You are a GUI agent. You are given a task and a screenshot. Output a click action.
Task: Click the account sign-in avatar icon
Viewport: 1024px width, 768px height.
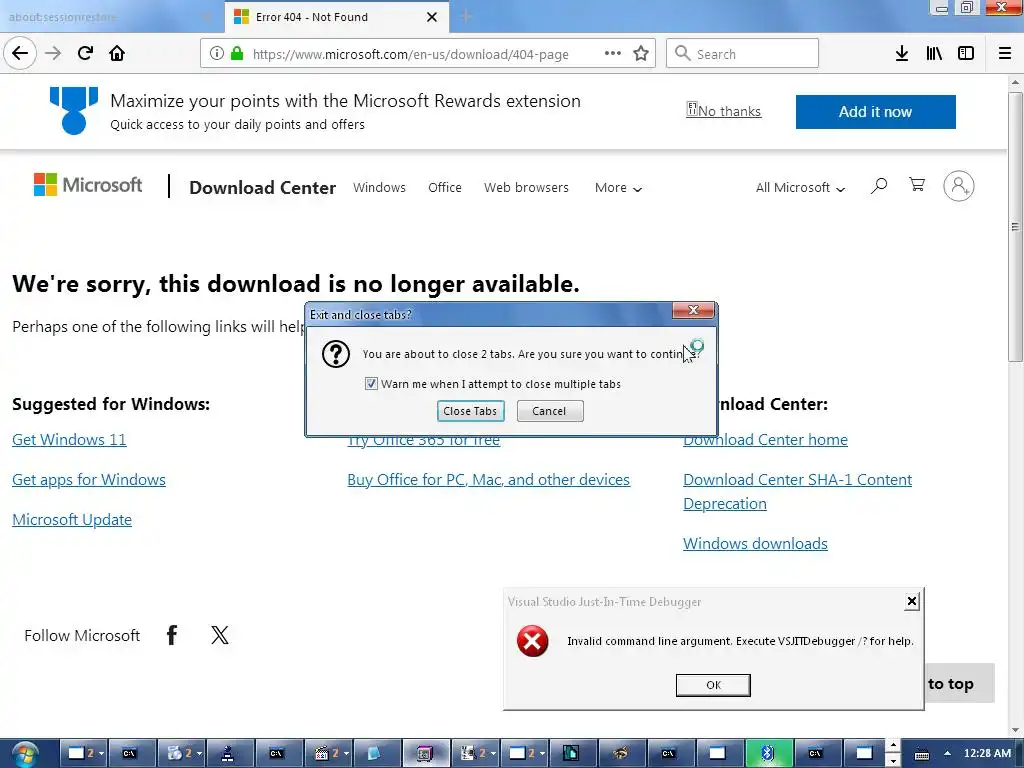click(959, 186)
